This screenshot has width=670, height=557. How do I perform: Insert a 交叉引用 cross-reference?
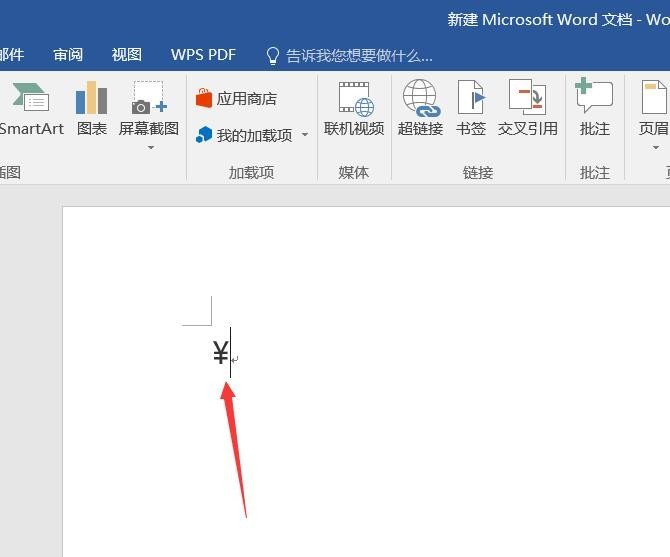[527, 109]
